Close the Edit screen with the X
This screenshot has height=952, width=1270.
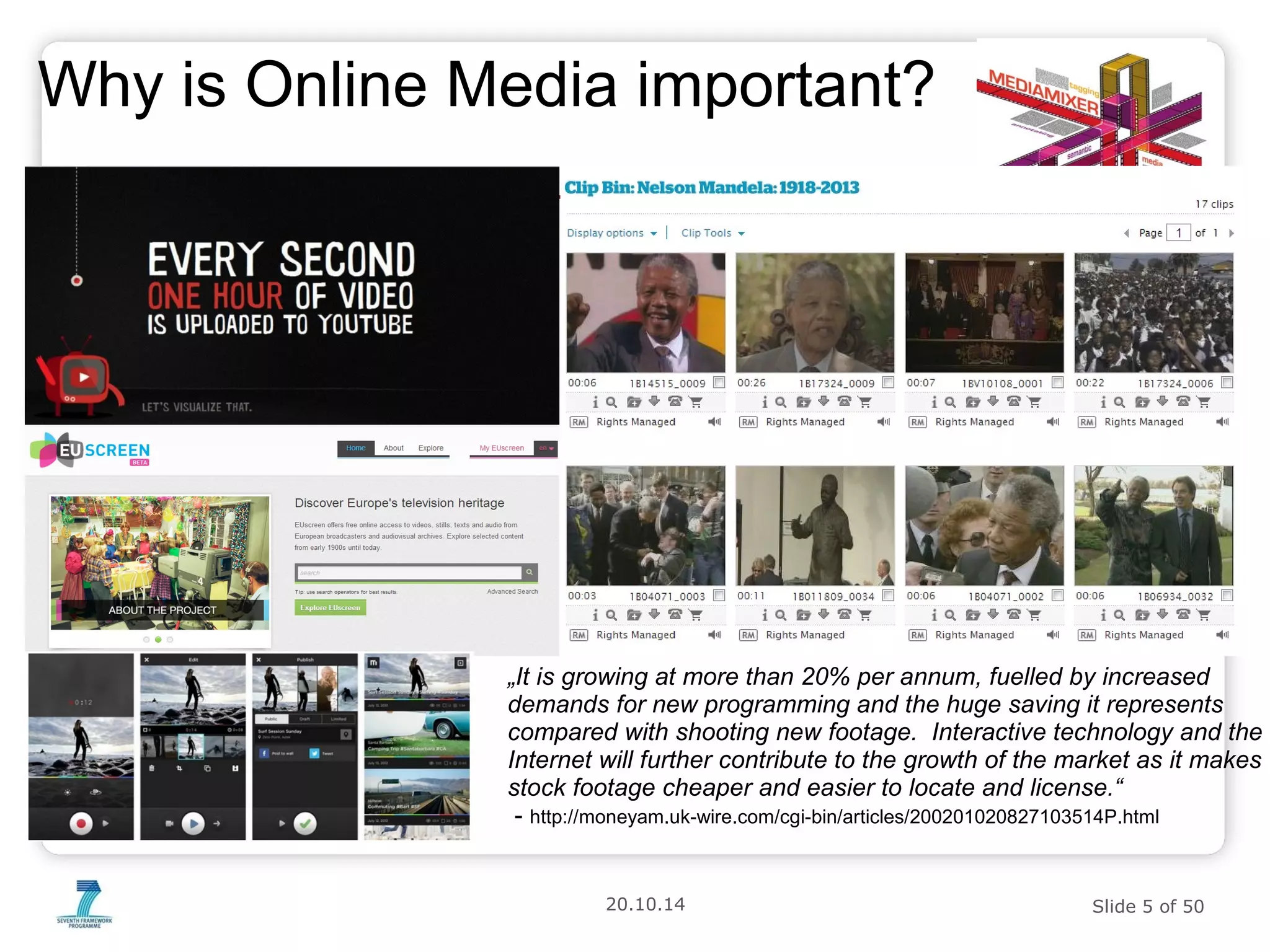[x=147, y=660]
